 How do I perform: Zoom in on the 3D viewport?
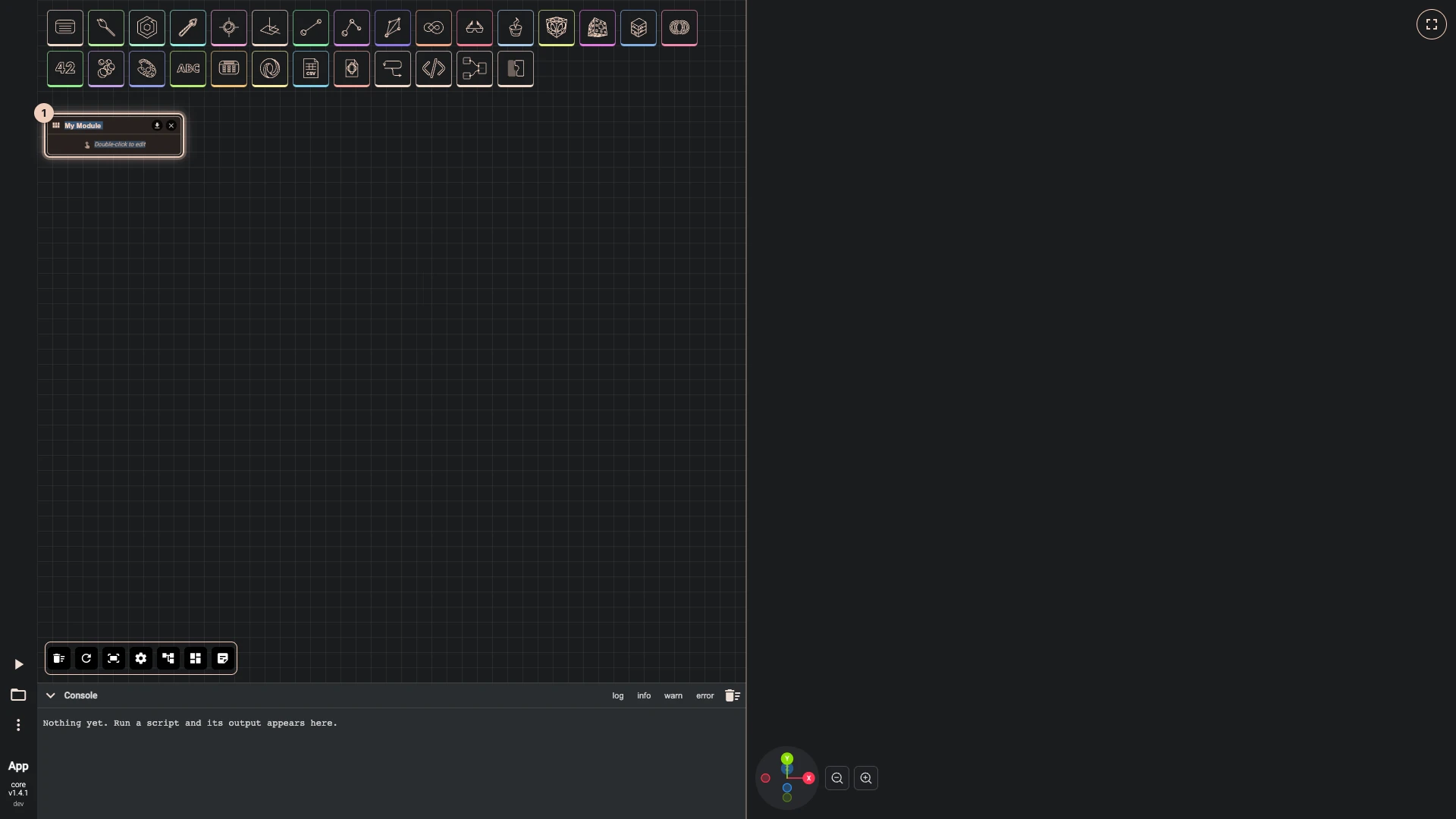pyautogui.click(x=866, y=779)
